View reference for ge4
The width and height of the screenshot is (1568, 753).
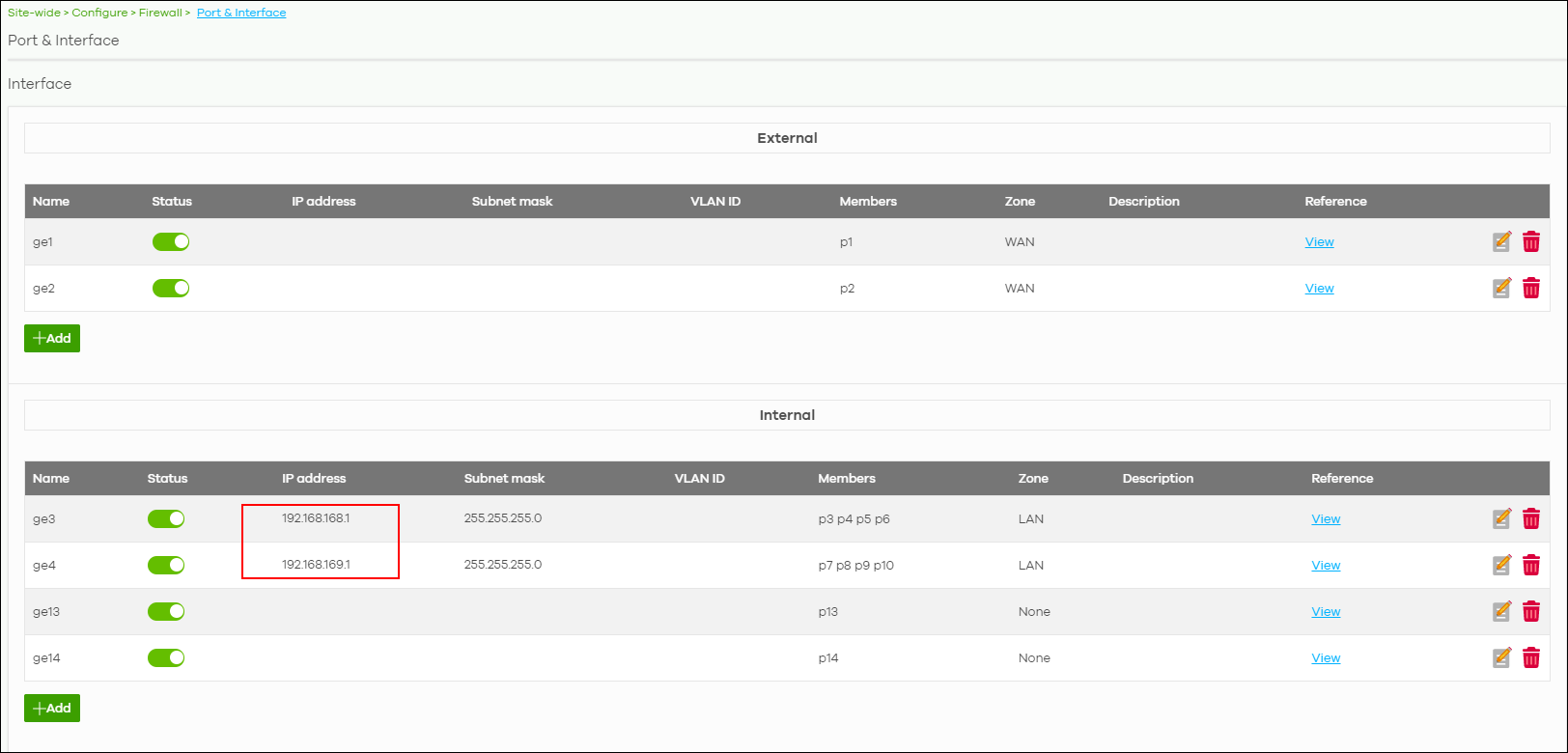(1326, 565)
